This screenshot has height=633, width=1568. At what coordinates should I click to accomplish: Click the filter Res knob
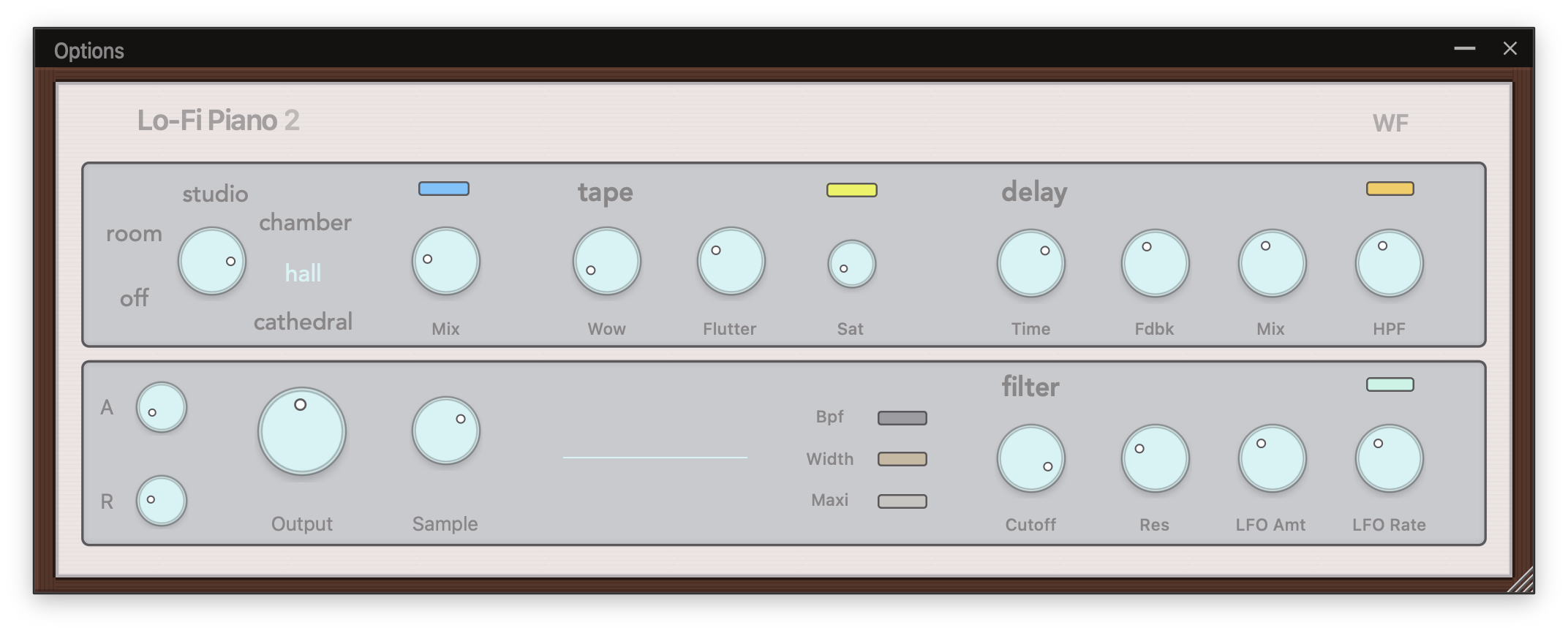(x=1156, y=458)
